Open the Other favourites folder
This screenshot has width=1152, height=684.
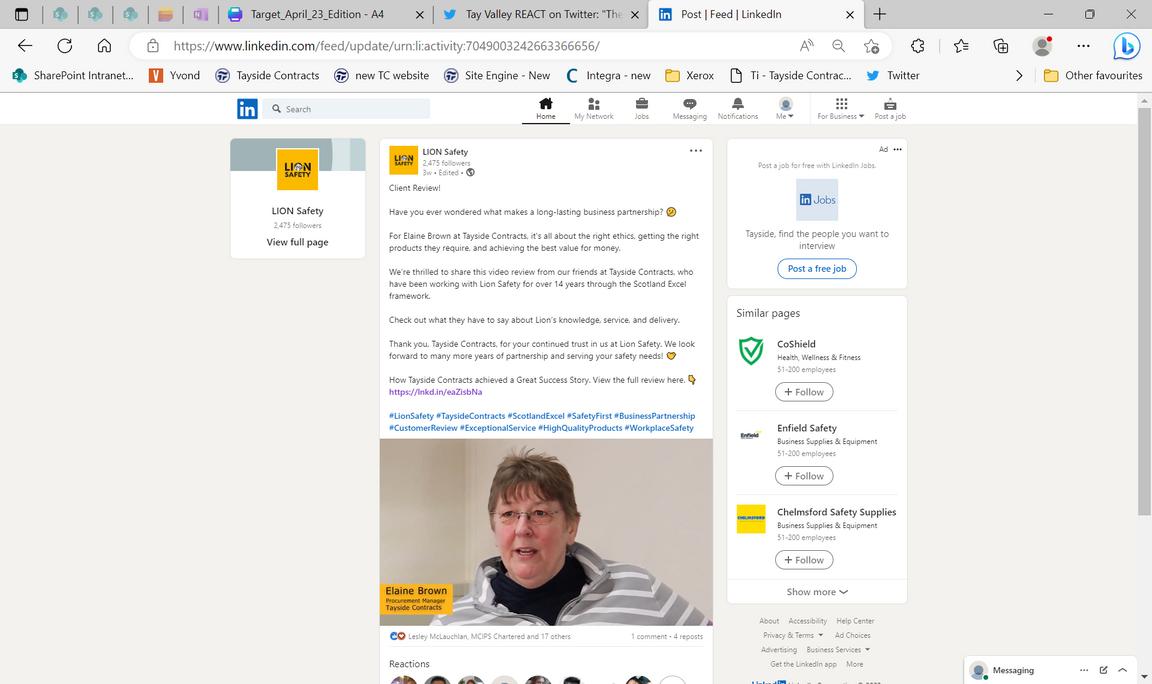(1093, 75)
